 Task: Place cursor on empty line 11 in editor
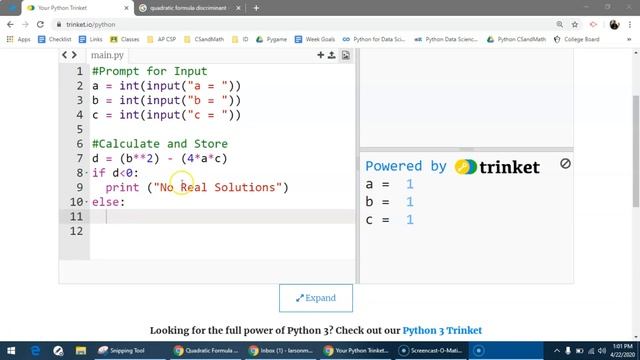pos(222,216)
